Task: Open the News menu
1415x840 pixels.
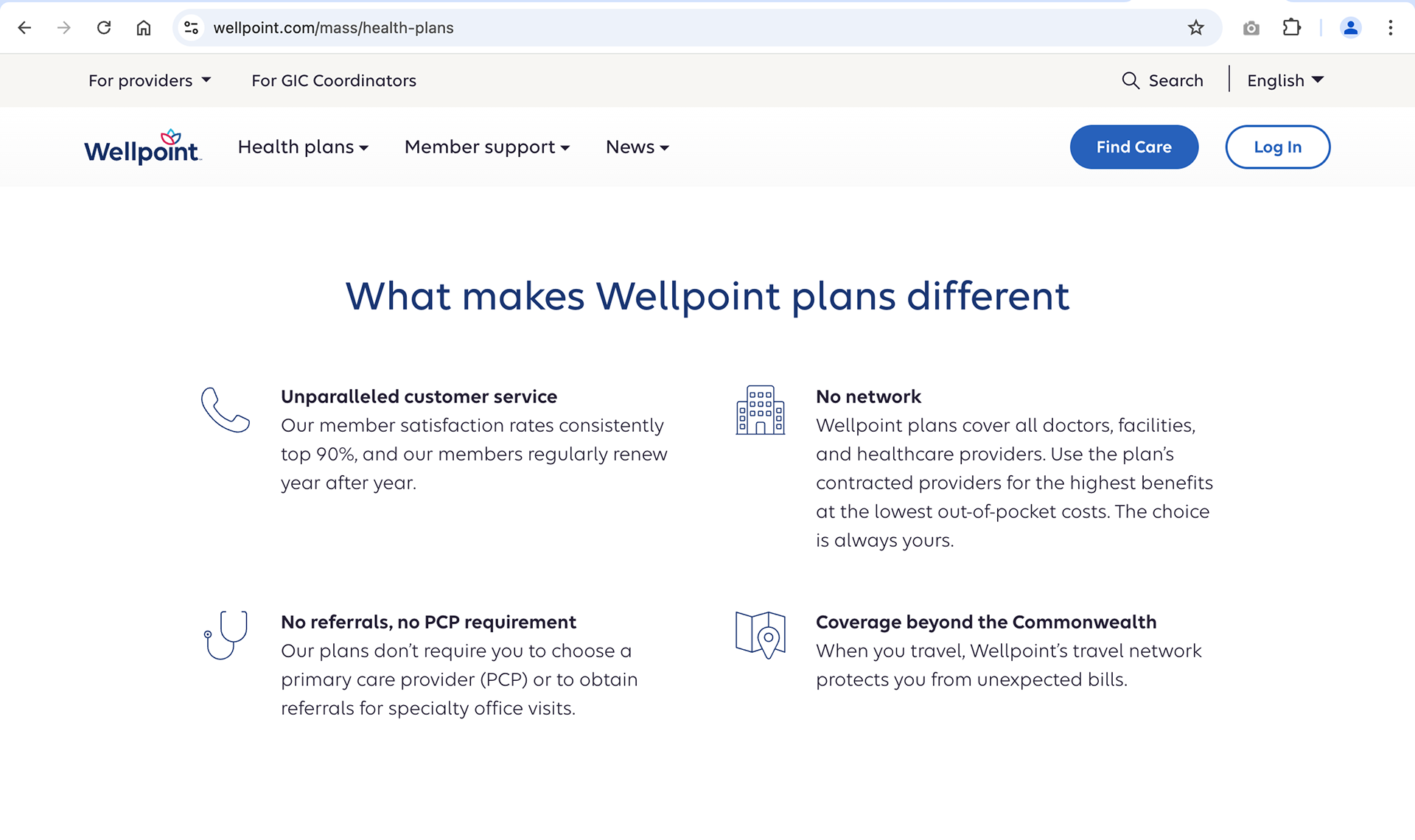Action: pos(637,147)
